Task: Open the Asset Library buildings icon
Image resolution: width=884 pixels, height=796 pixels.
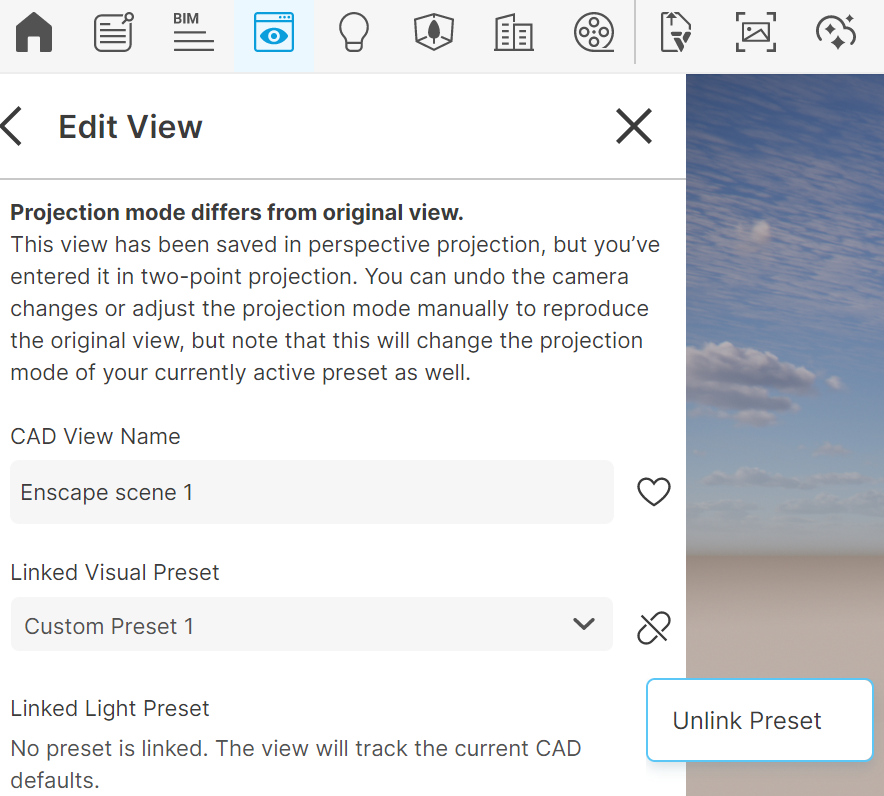Action: 514,33
